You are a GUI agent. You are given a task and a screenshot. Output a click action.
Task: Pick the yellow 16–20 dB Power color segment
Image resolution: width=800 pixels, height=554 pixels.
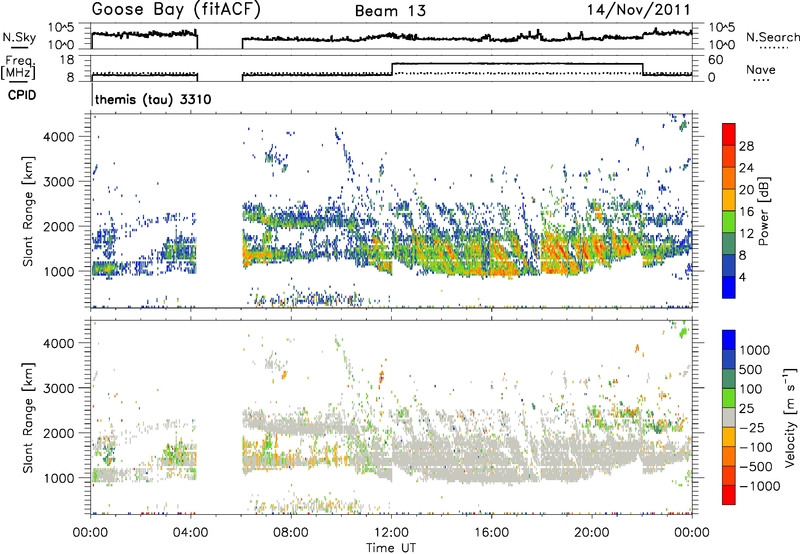[x=729, y=200]
